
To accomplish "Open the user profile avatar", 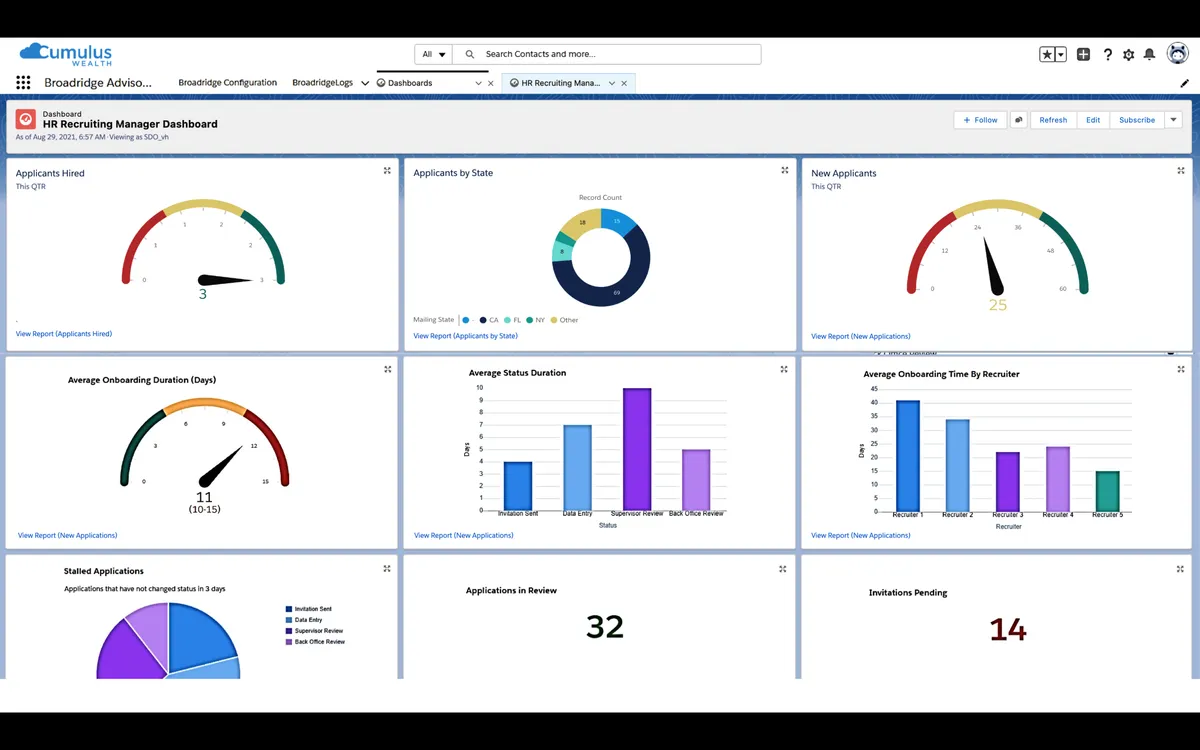I will tap(1177, 54).
